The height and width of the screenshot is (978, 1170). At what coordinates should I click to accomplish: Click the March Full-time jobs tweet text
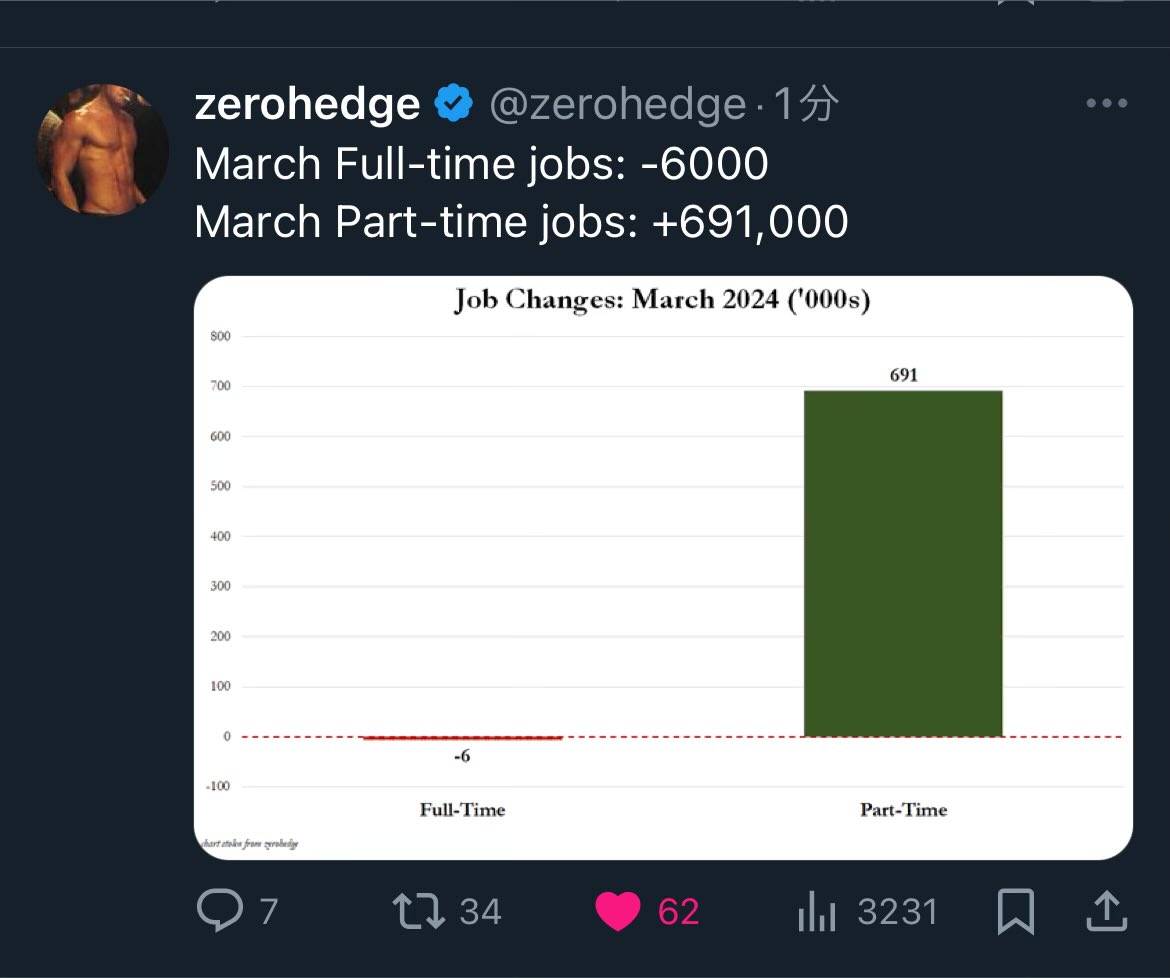pos(481,163)
